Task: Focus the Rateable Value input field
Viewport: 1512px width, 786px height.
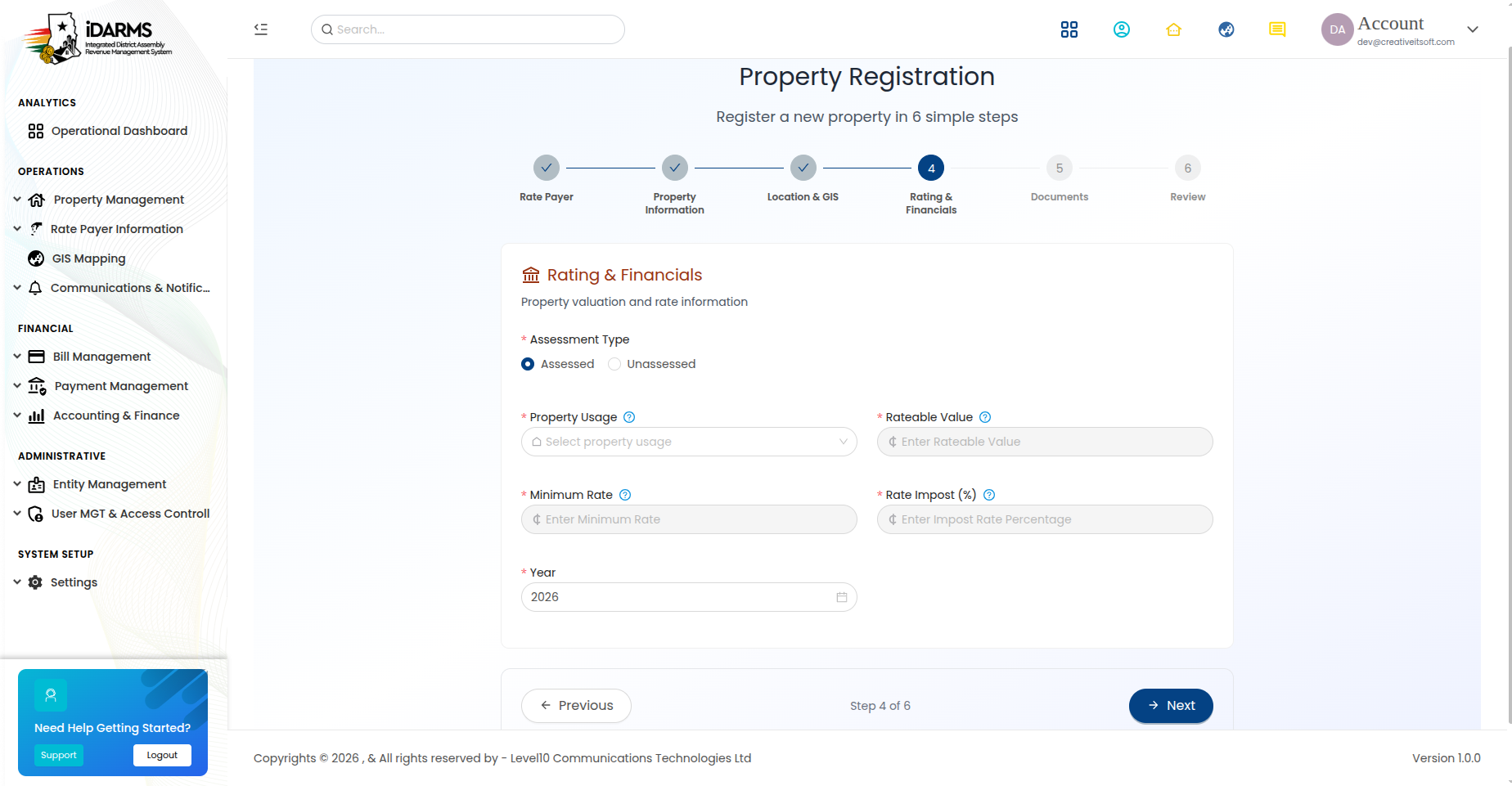Action: pyautogui.click(x=1045, y=442)
